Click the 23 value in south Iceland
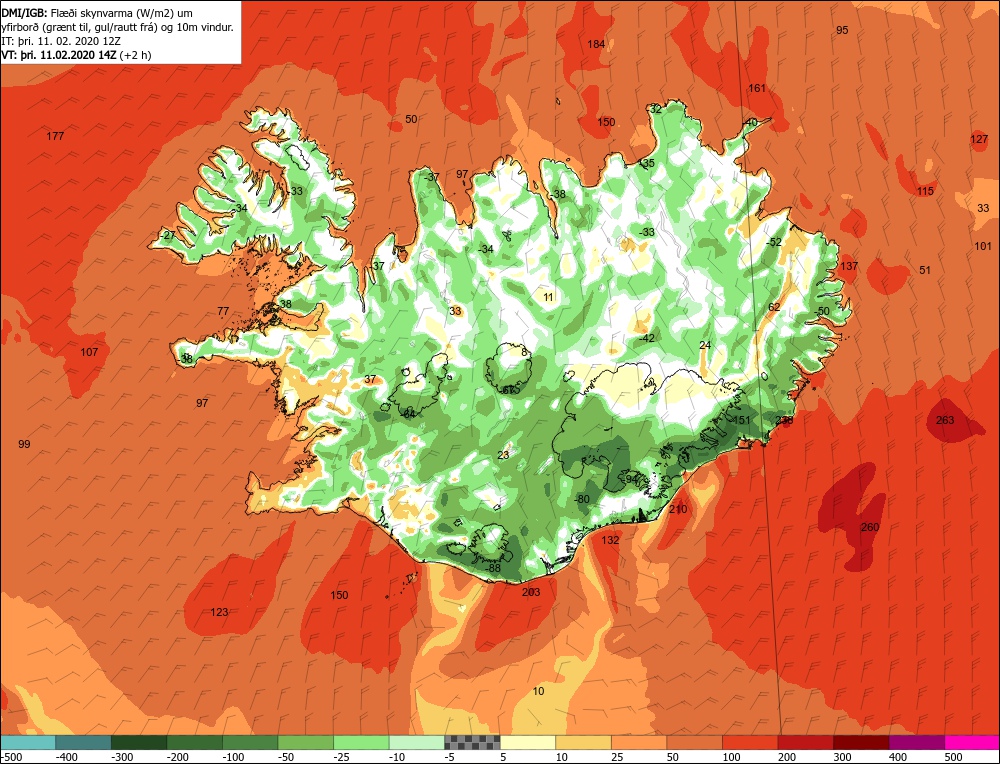Viewport: 1000px width, 764px height. tap(504, 455)
